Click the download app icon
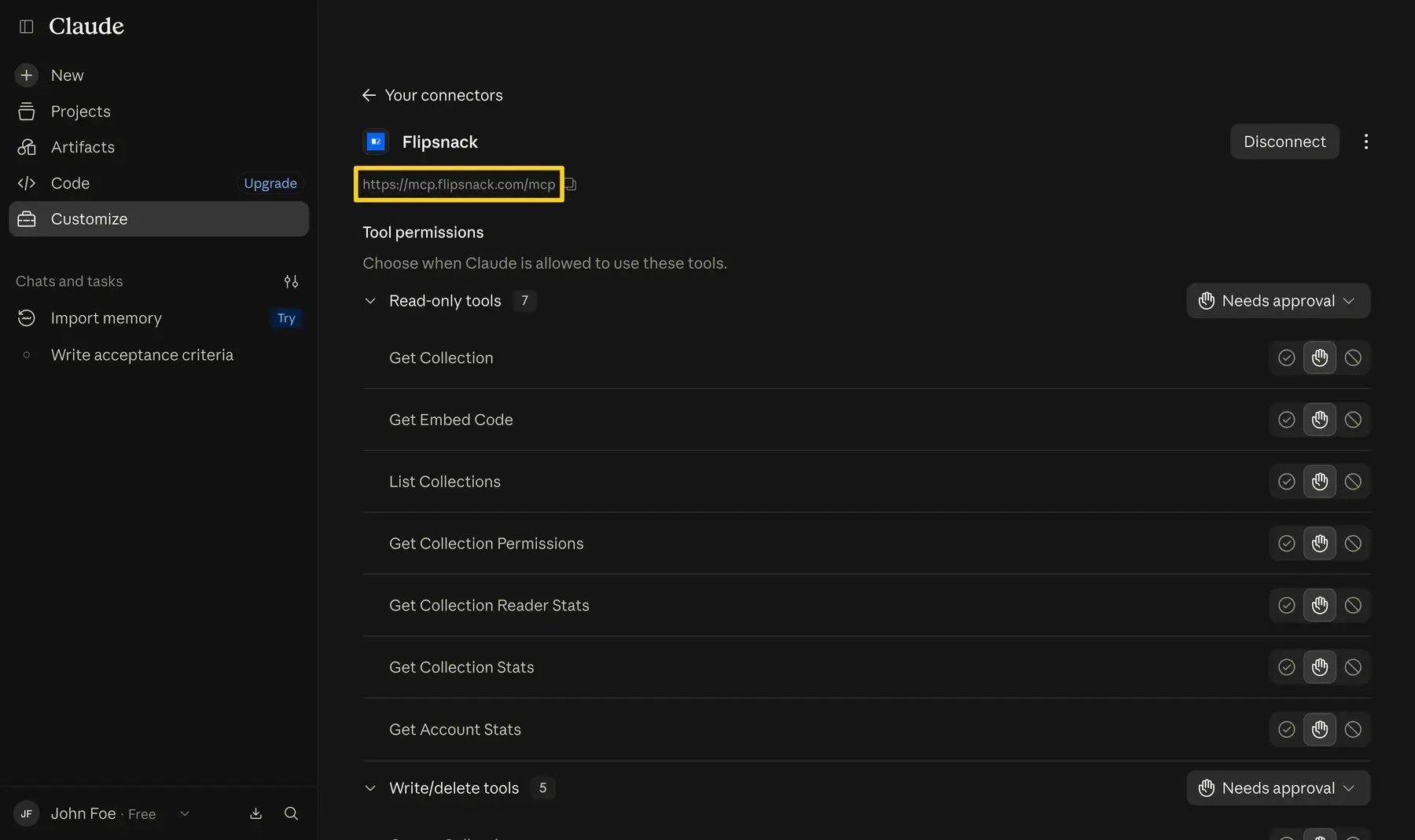This screenshot has width=1415, height=840. tap(255, 814)
